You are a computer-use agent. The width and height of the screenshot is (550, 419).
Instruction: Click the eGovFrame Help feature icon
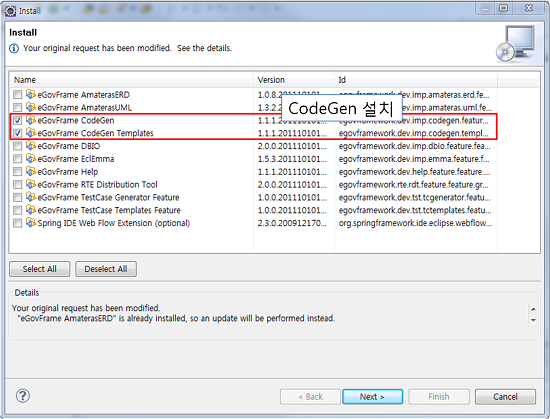click(31, 171)
